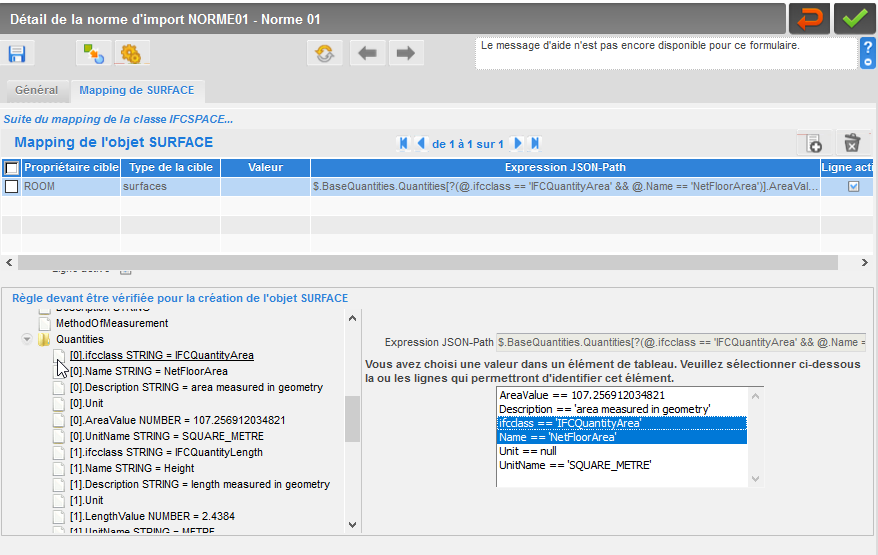Sort by Type de la cible header
This screenshot has width=878, height=555.
[171, 167]
